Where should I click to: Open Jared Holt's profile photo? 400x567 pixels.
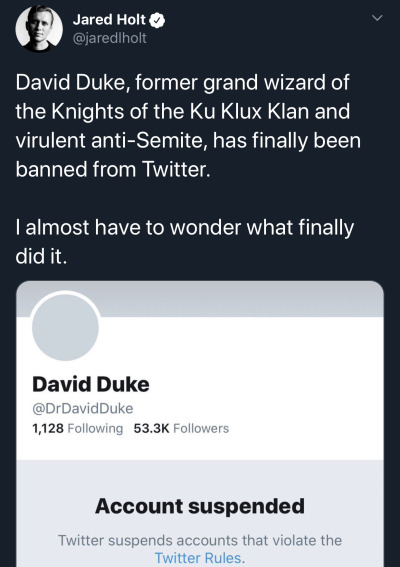point(39,28)
